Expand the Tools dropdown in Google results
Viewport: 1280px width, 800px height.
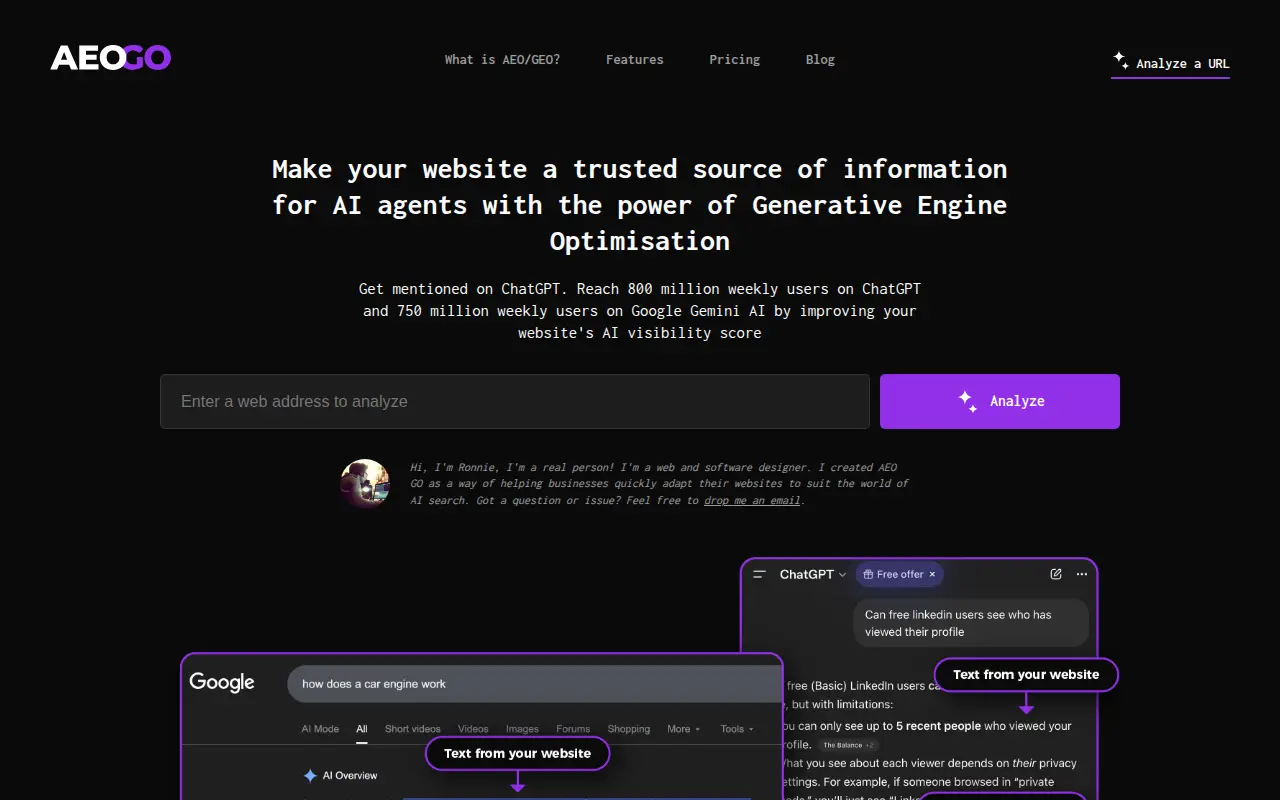(x=737, y=729)
